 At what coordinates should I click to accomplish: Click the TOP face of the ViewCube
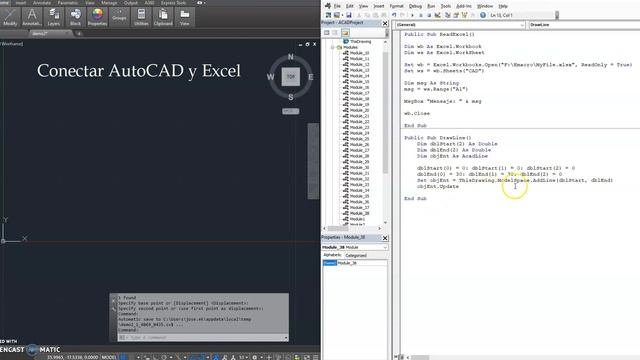(291, 77)
